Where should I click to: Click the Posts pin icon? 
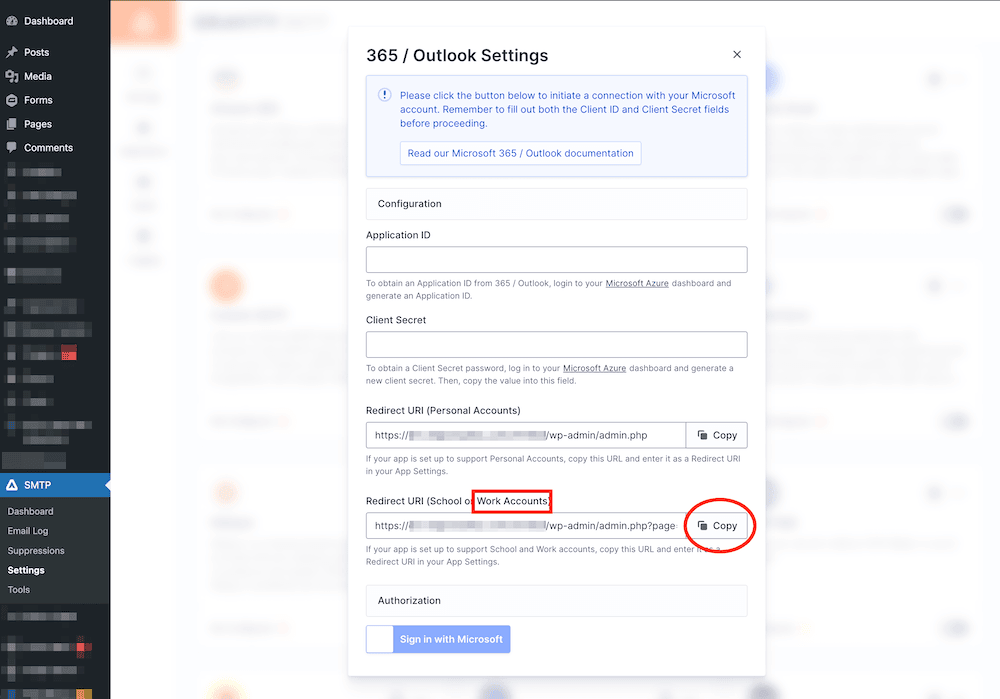tap(12, 52)
